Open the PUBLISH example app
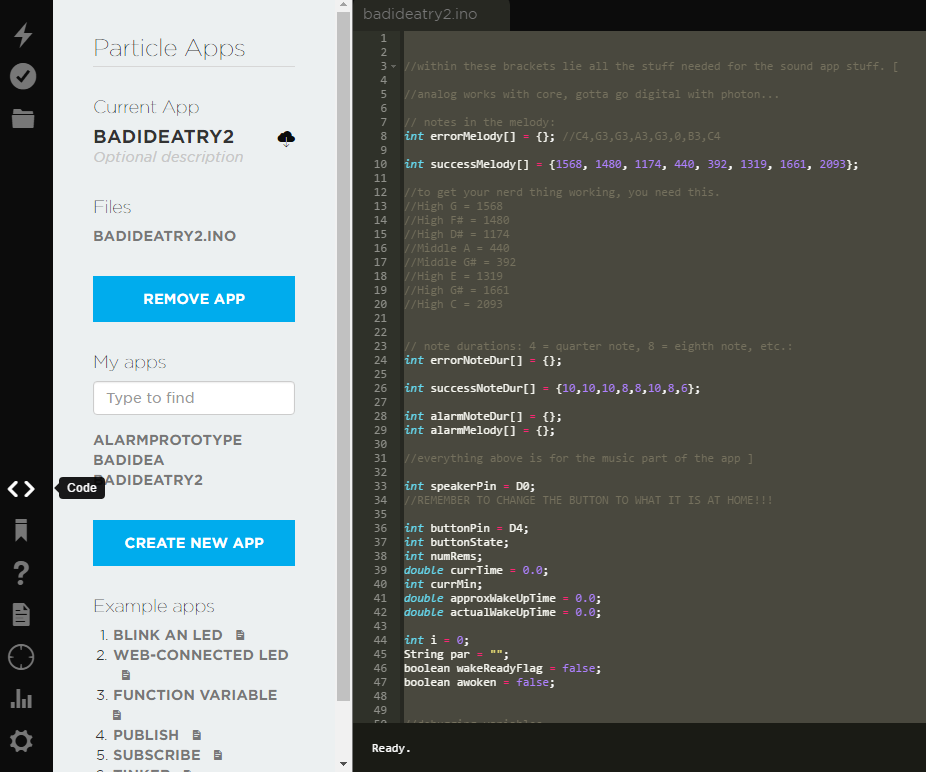926x772 pixels. (x=146, y=735)
